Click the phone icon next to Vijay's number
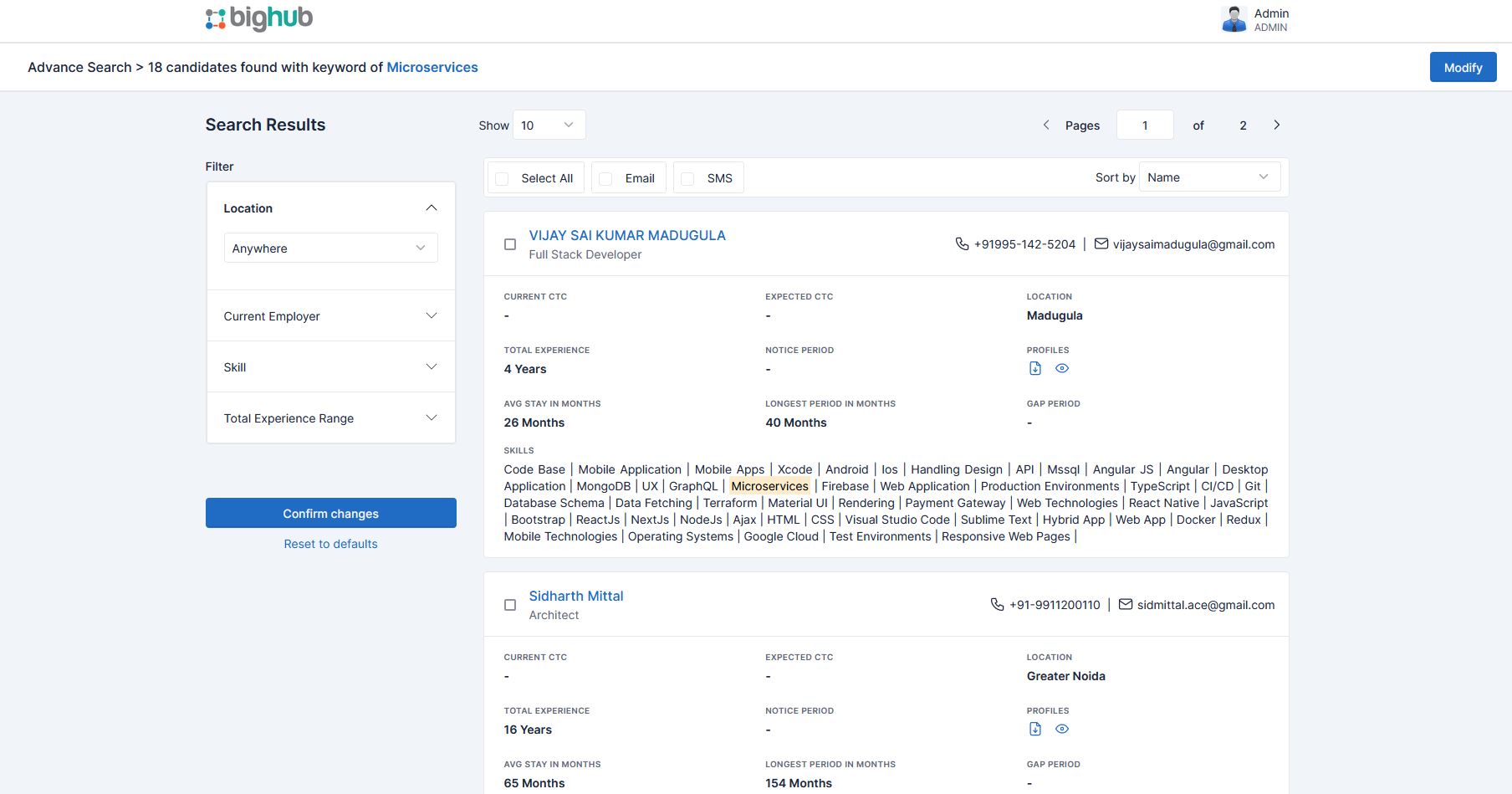1512x794 pixels. (960, 243)
